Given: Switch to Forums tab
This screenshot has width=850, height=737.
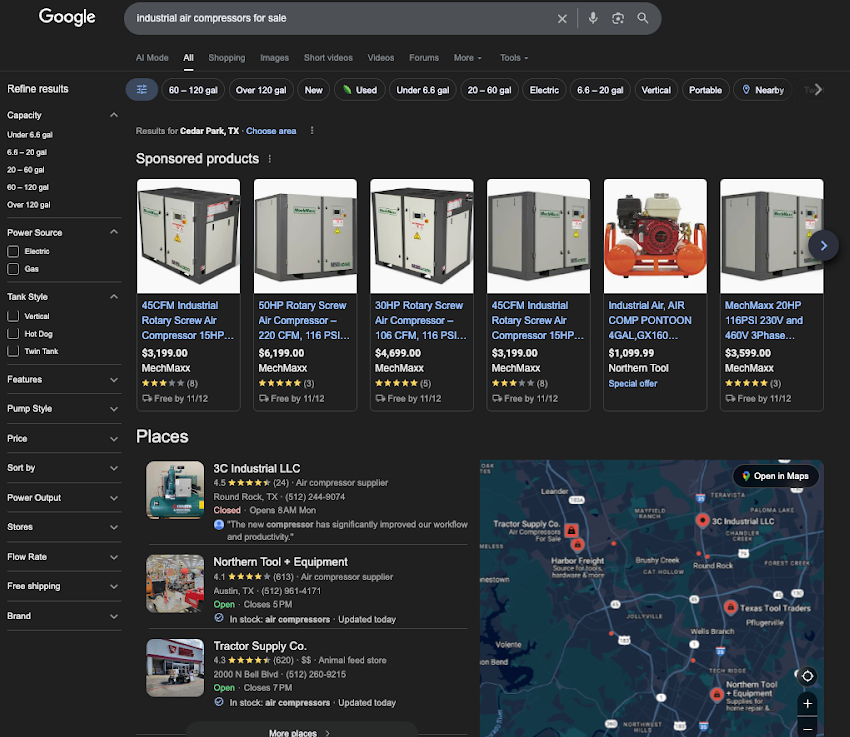Looking at the screenshot, I should tap(424, 57).
